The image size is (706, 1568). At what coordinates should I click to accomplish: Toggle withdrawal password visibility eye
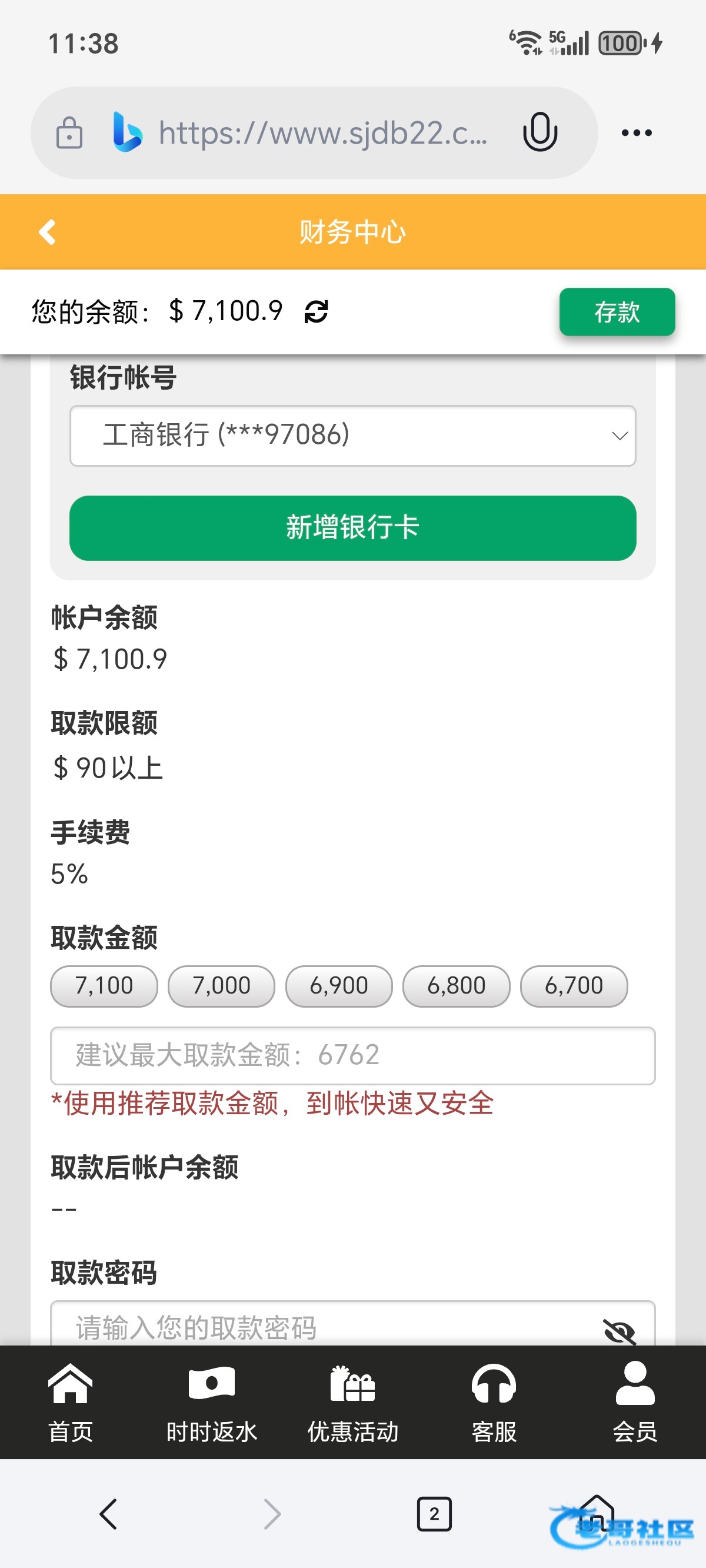point(619,1331)
